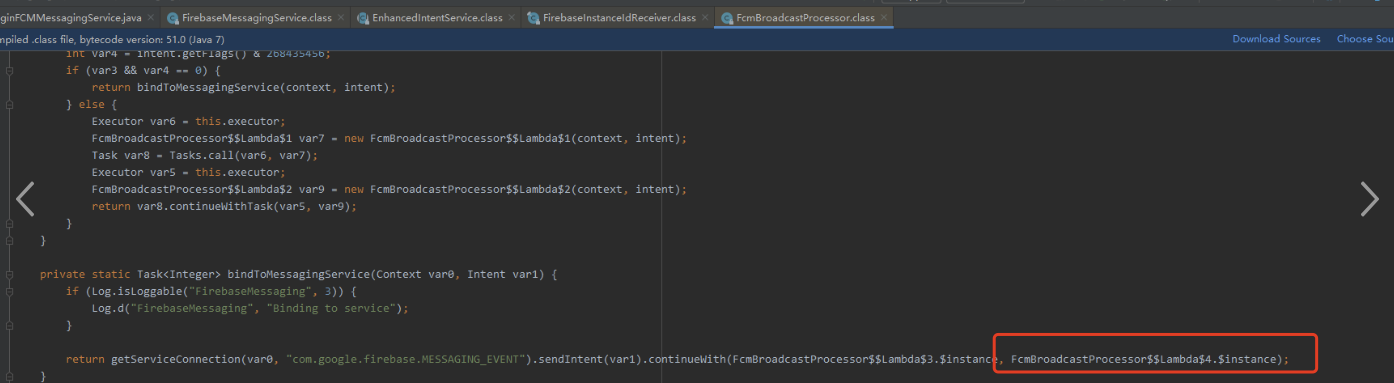Click the FcmBroadcastProcessor$$Lambda$3.$instance reference
Screen dimensions: 1394x383
click(x=865, y=359)
